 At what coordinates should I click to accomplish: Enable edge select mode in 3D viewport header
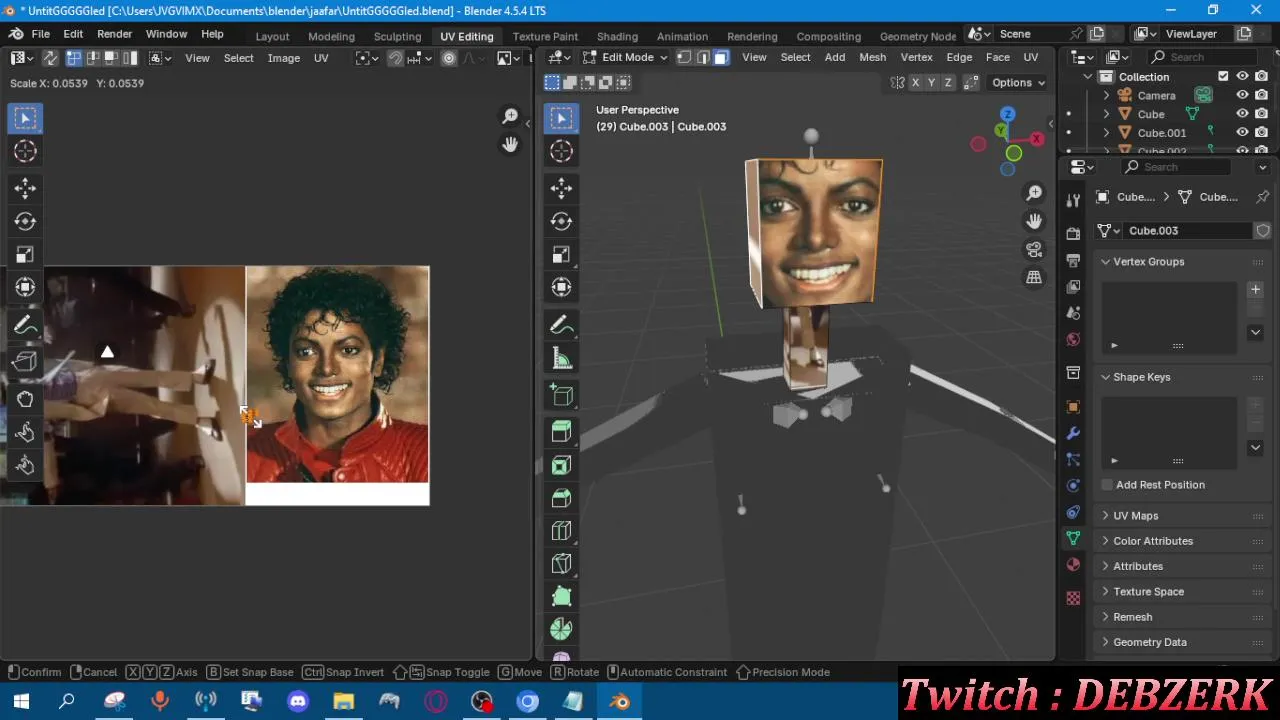click(702, 57)
